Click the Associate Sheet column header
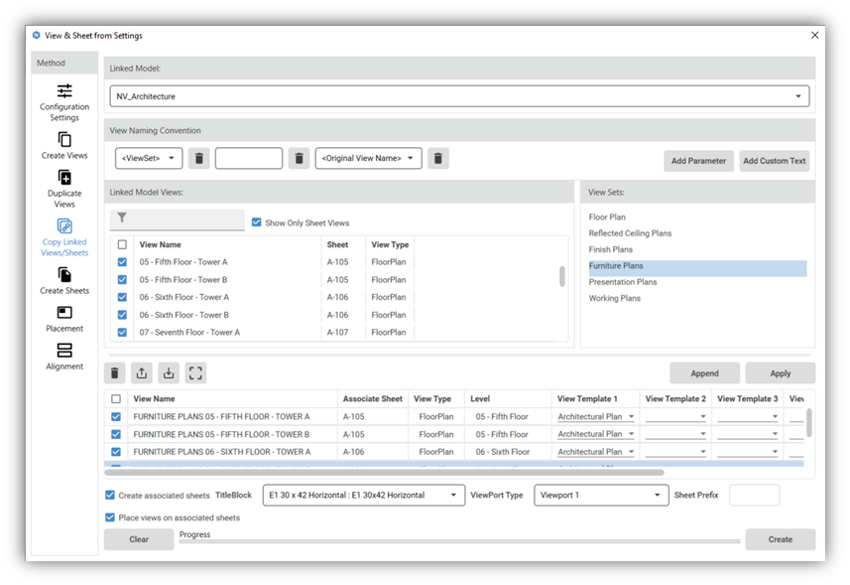 [372, 398]
